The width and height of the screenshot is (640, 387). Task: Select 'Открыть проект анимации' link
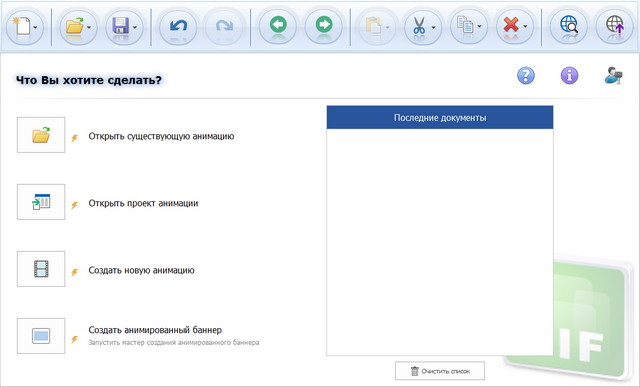pos(143,203)
